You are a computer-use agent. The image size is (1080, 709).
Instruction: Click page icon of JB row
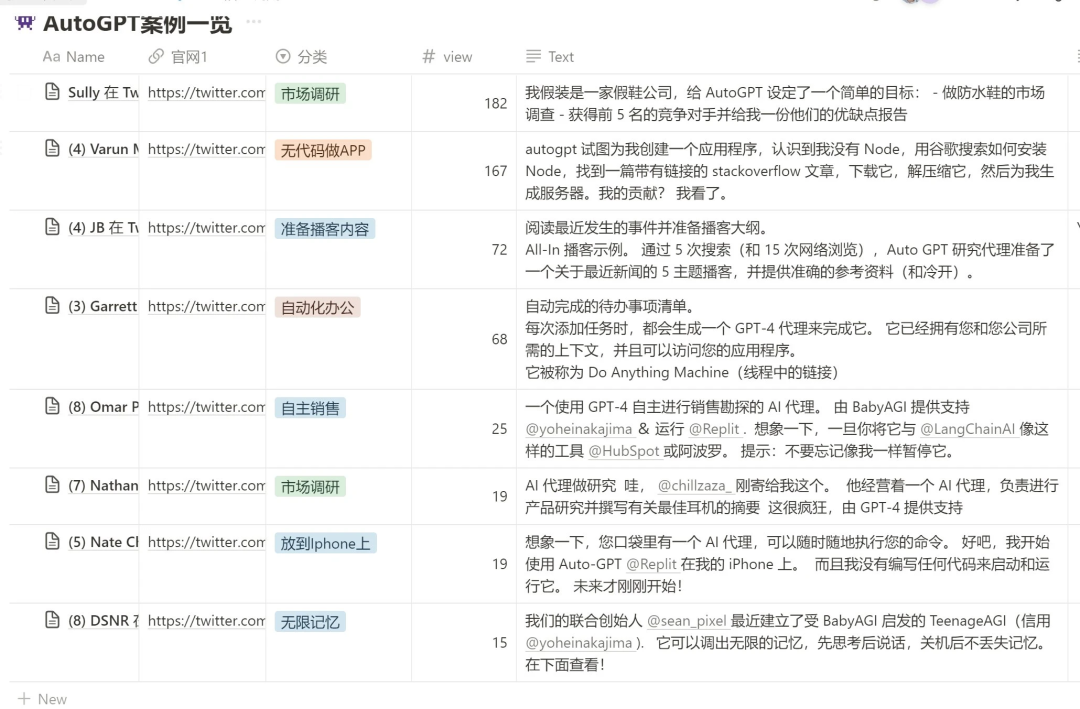pyautogui.click(x=52, y=226)
